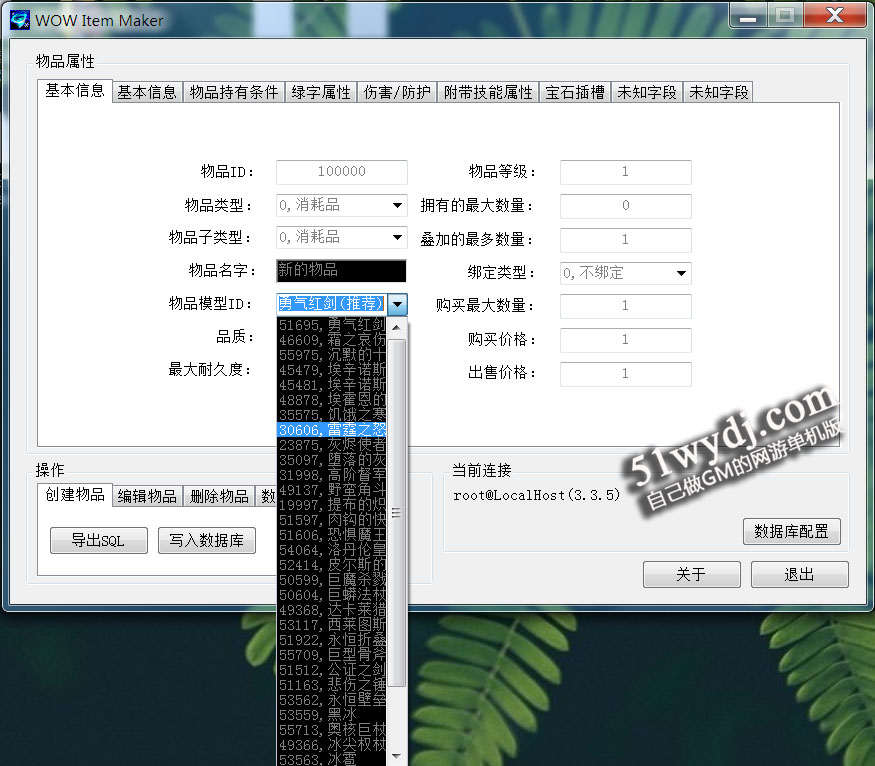Image resolution: width=875 pixels, height=766 pixels.
Task: Pick list entry 45481 埃辛诺斯
Action: point(331,385)
